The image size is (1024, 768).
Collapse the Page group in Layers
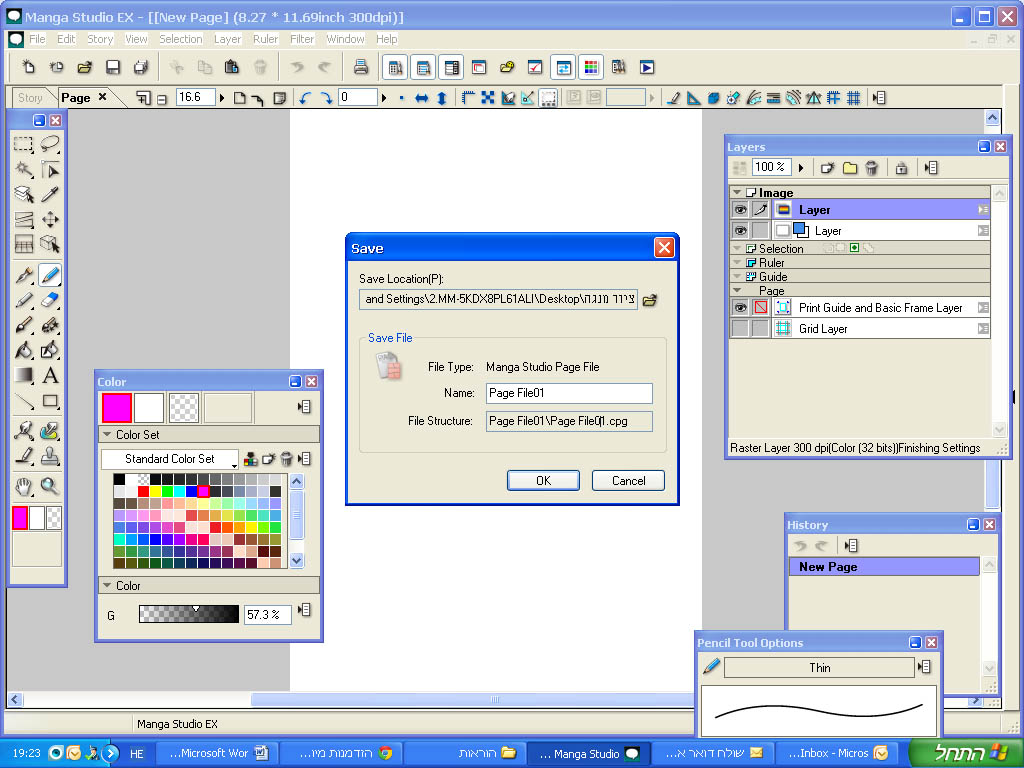737,291
